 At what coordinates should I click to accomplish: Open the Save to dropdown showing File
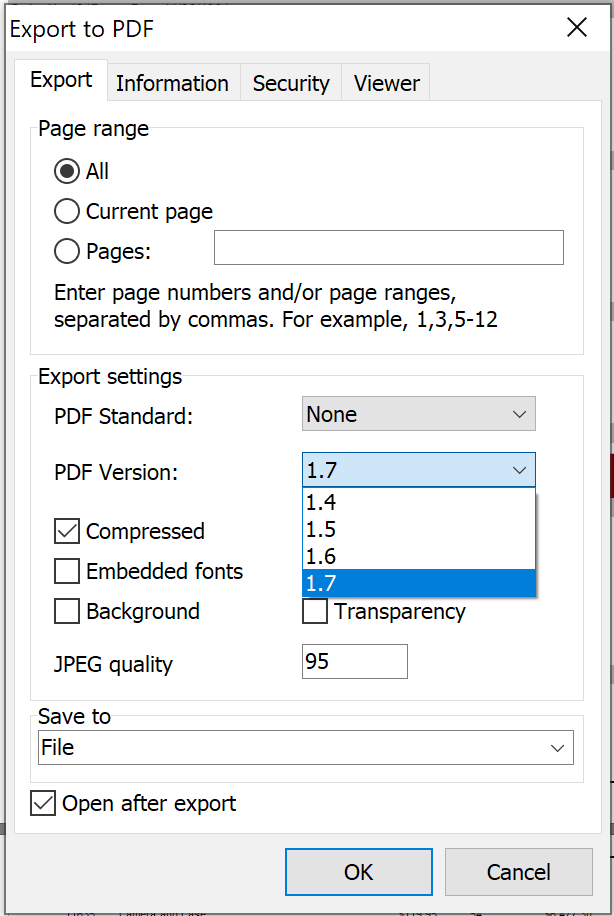point(306,747)
